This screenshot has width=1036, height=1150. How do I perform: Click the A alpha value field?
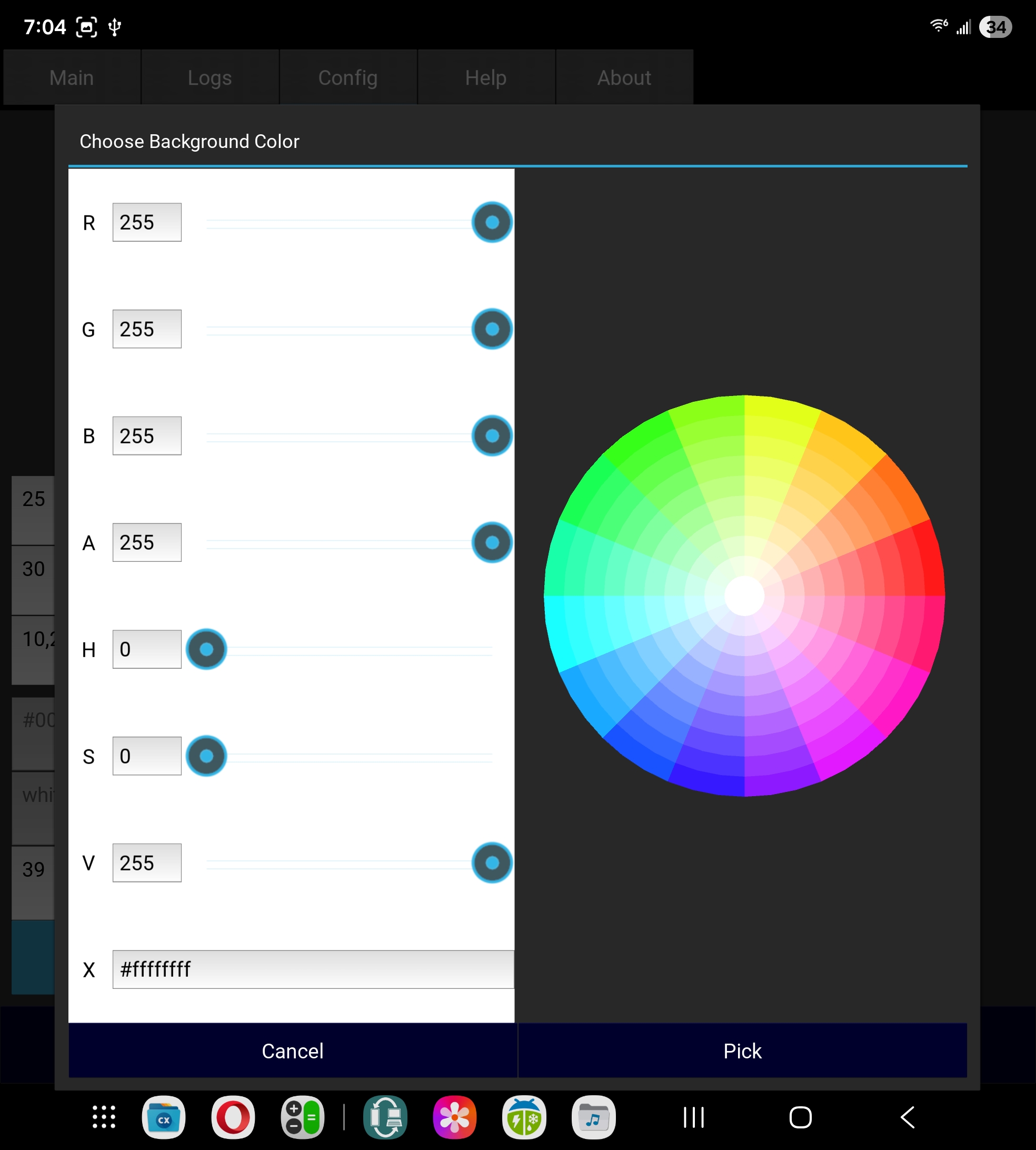pyautogui.click(x=147, y=542)
